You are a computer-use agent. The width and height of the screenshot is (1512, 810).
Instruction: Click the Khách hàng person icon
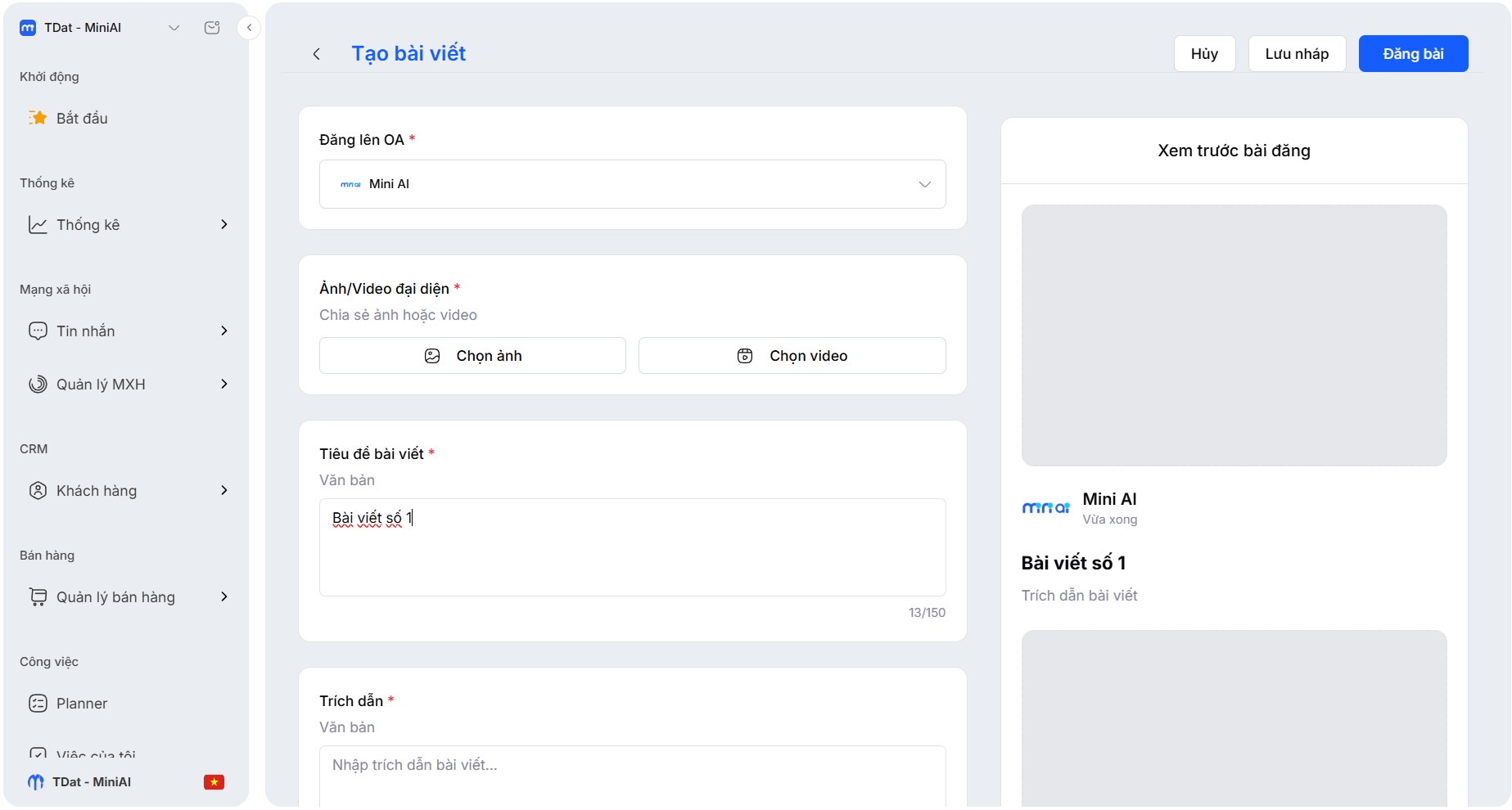coord(38,491)
